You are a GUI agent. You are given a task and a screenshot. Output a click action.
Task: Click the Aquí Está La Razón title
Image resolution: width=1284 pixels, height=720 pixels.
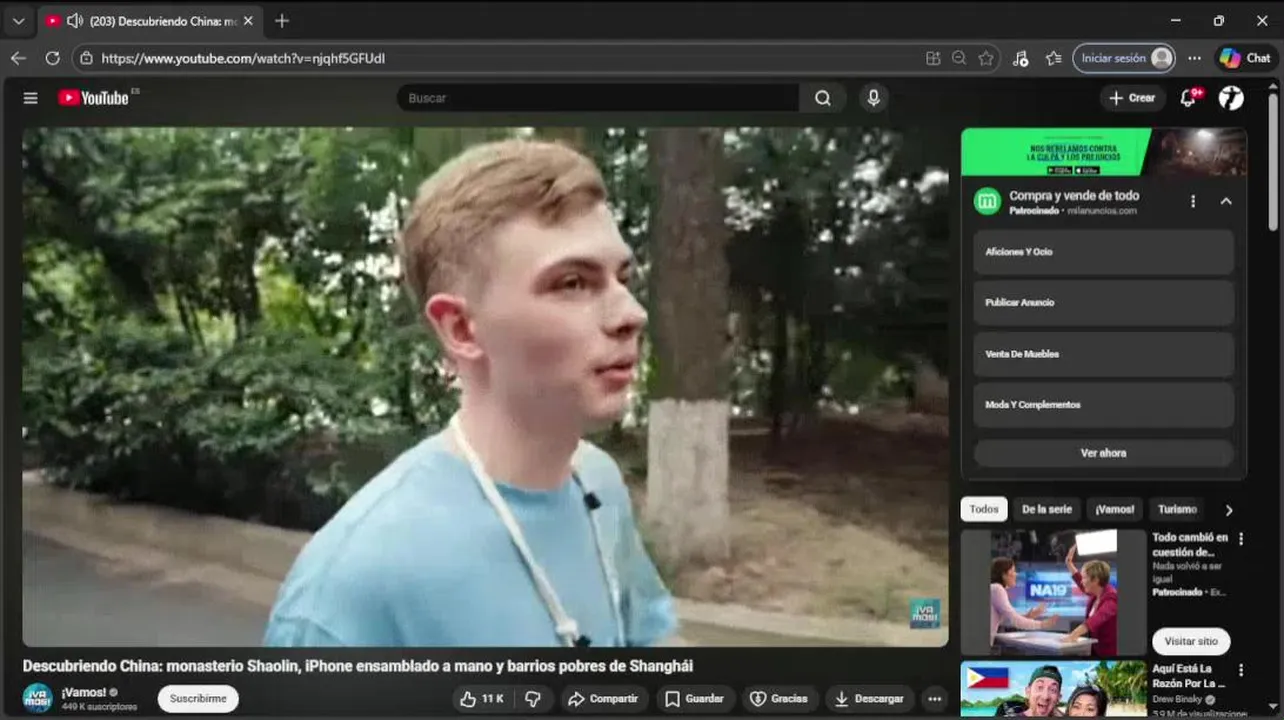tap(1189, 676)
